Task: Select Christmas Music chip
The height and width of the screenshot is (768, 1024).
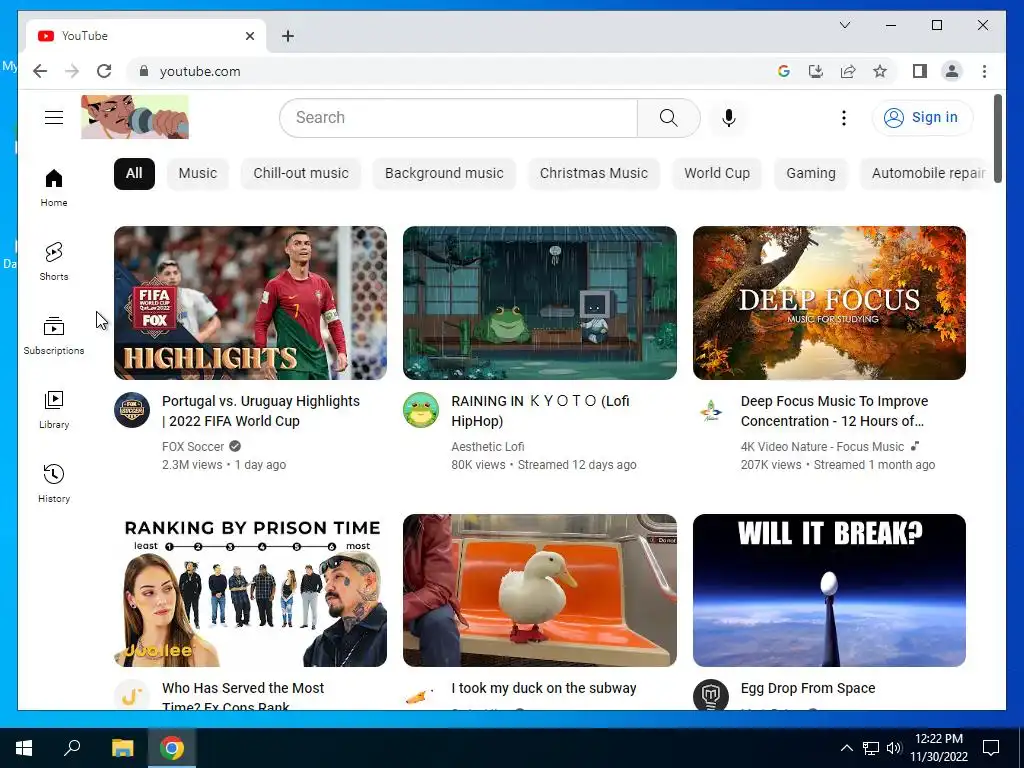Action: (x=594, y=173)
